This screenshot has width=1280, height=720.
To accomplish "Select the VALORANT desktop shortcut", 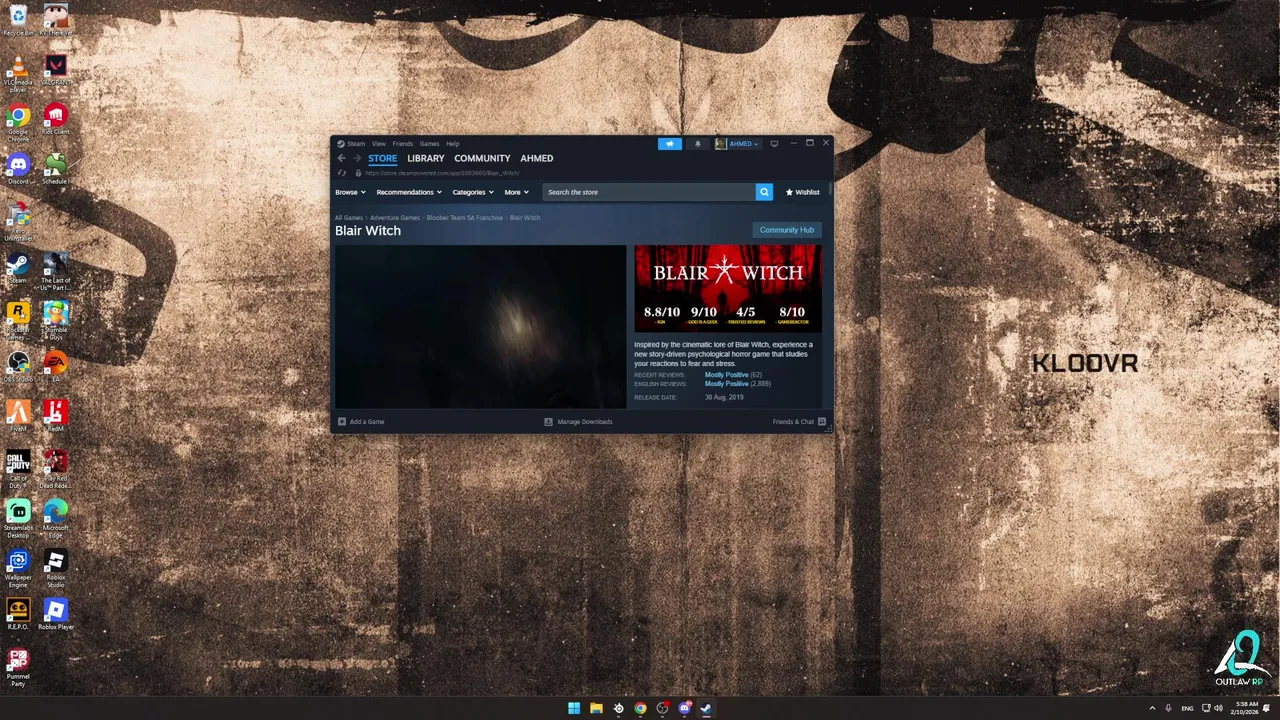I will click(56, 70).
